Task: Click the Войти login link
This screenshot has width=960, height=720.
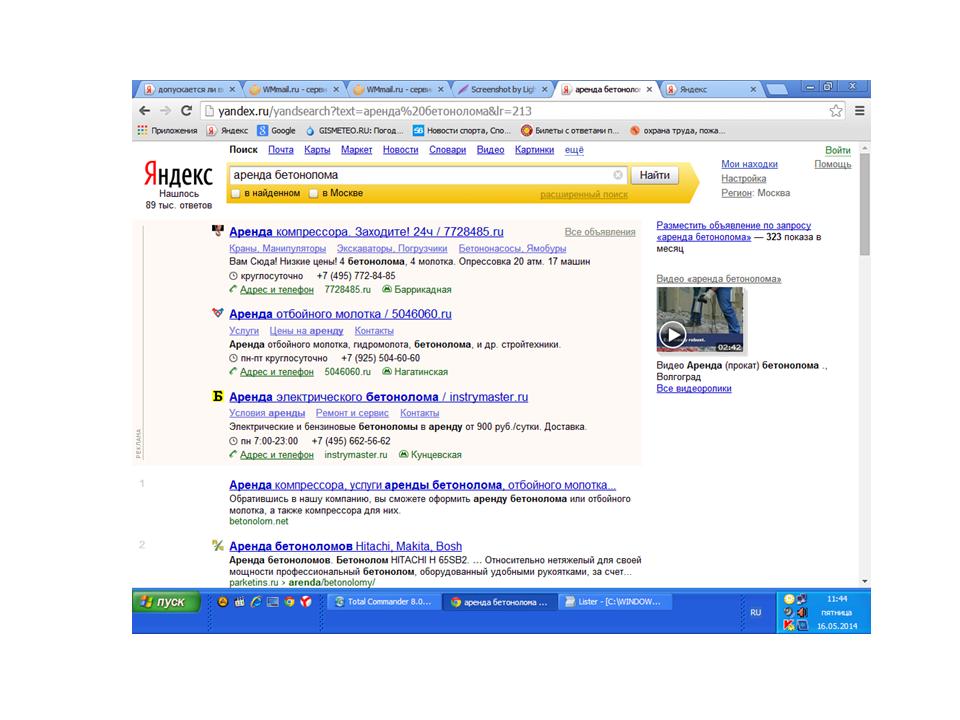Action: tap(838, 151)
